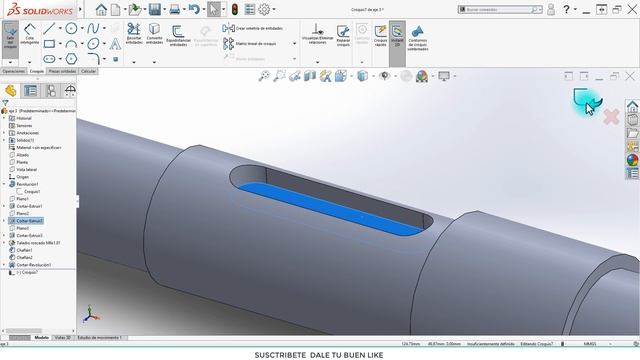Image resolution: width=640 pixels, height=360 pixels.
Task: Open dropdown arrow beside Circle tool
Action: 82,29
